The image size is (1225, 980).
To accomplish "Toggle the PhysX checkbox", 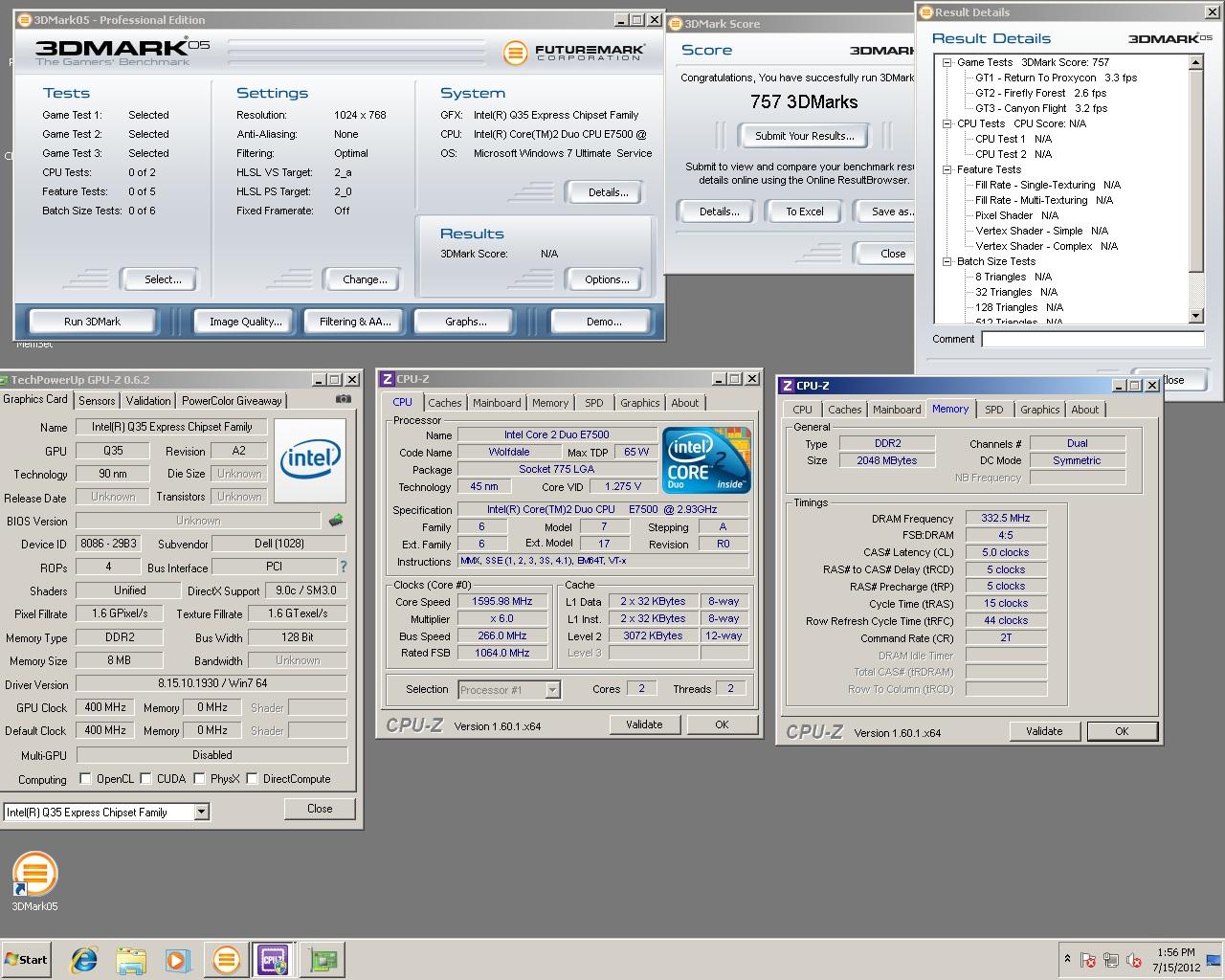I will pos(199,779).
